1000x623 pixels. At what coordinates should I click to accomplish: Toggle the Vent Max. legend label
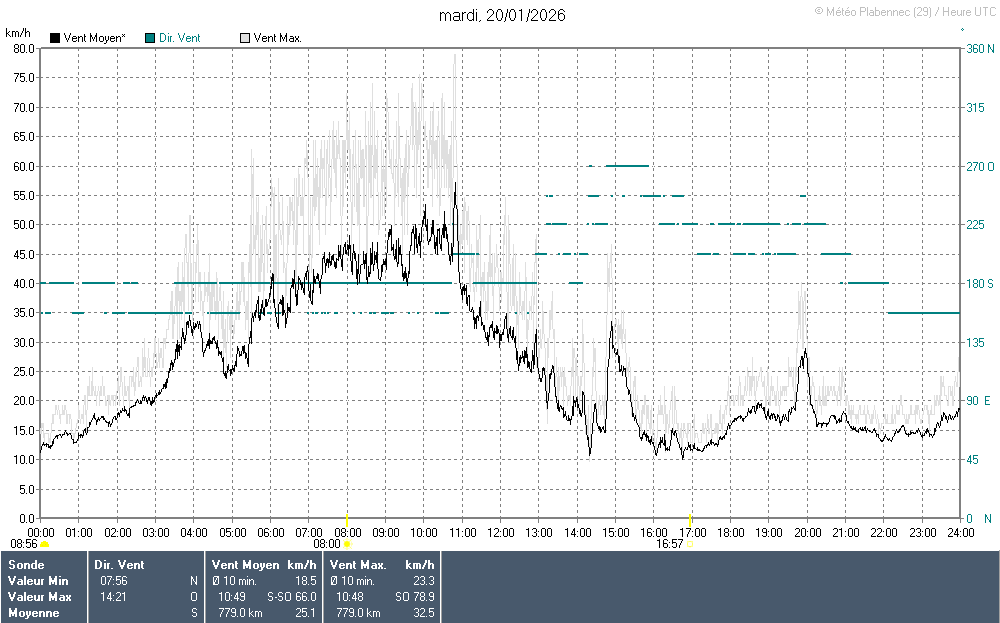[278, 38]
